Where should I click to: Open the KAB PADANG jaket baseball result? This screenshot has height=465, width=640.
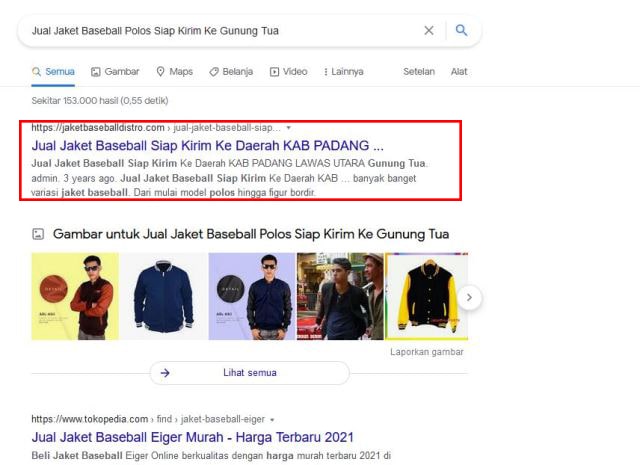[207, 145]
